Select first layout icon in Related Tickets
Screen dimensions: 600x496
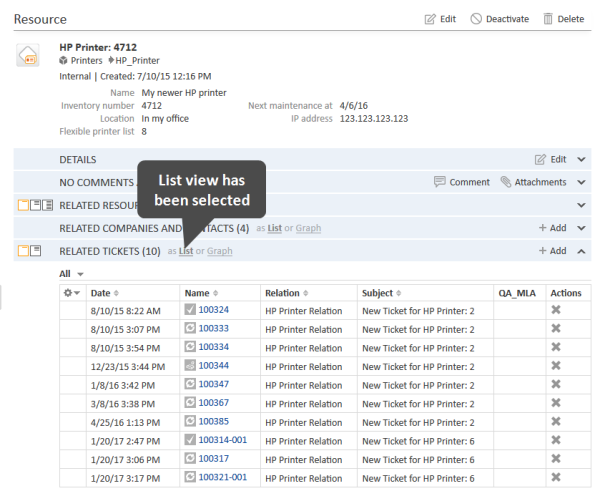pos(23,251)
